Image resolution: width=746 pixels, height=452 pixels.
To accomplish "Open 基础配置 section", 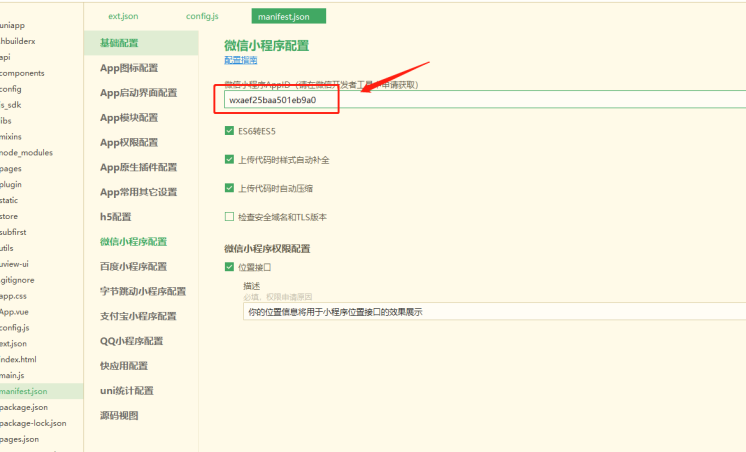I will 141,43.
